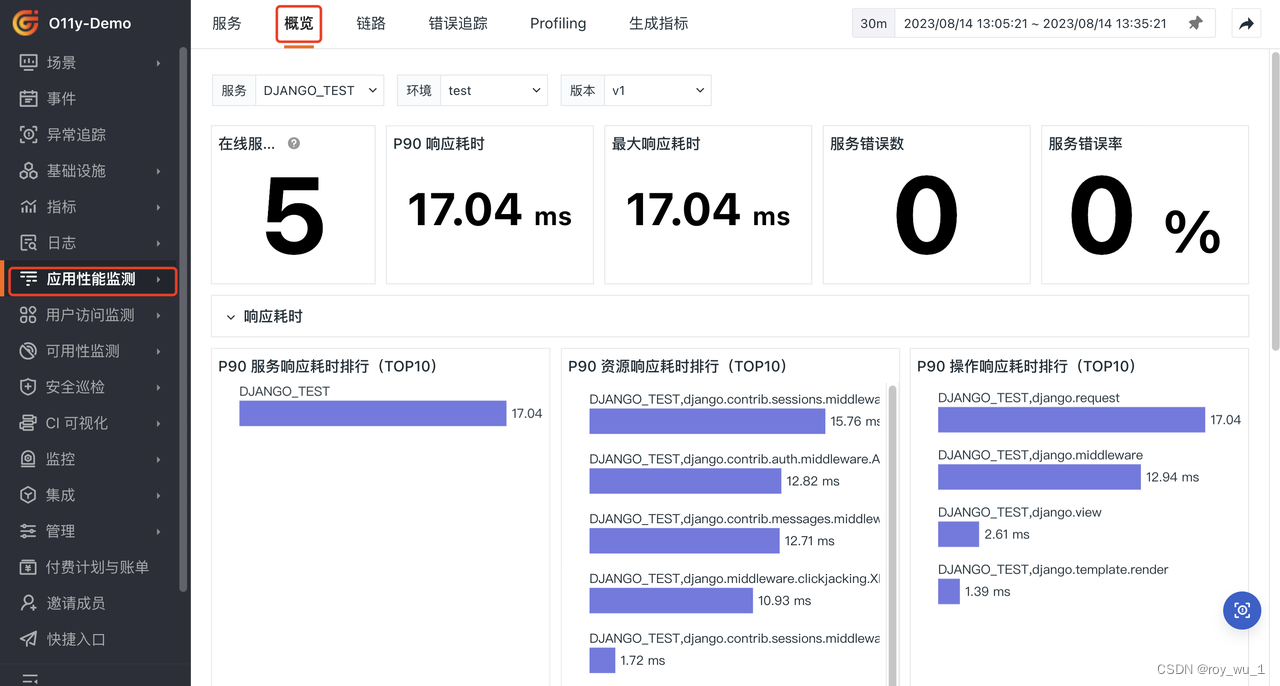The height and width of the screenshot is (686, 1280).
Task: Open the blue floating action icon bottom right
Action: 1242,610
